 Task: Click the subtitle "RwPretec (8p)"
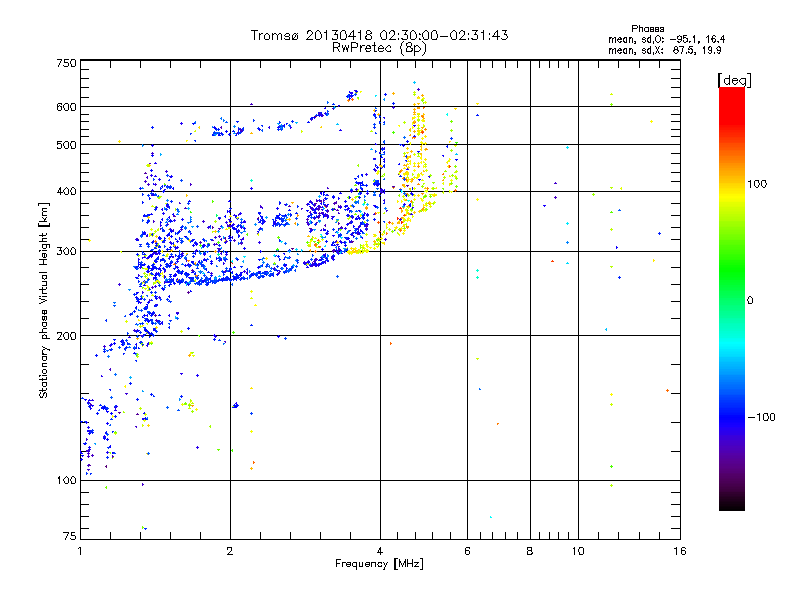tap(379, 48)
